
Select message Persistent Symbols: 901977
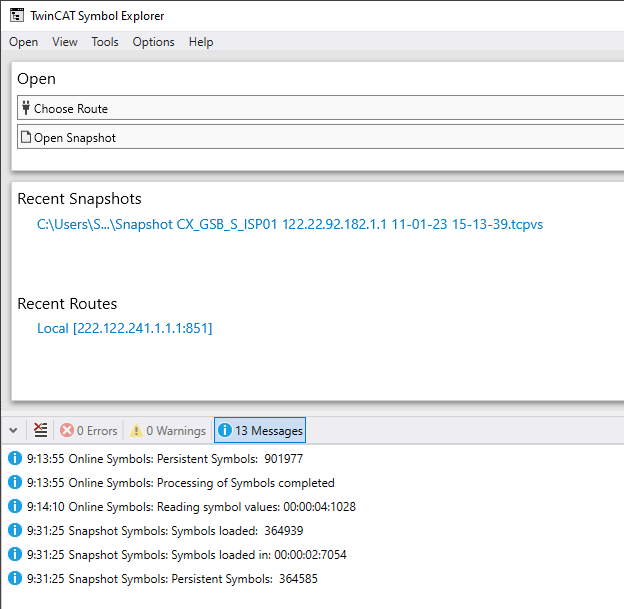(x=165, y=459)
